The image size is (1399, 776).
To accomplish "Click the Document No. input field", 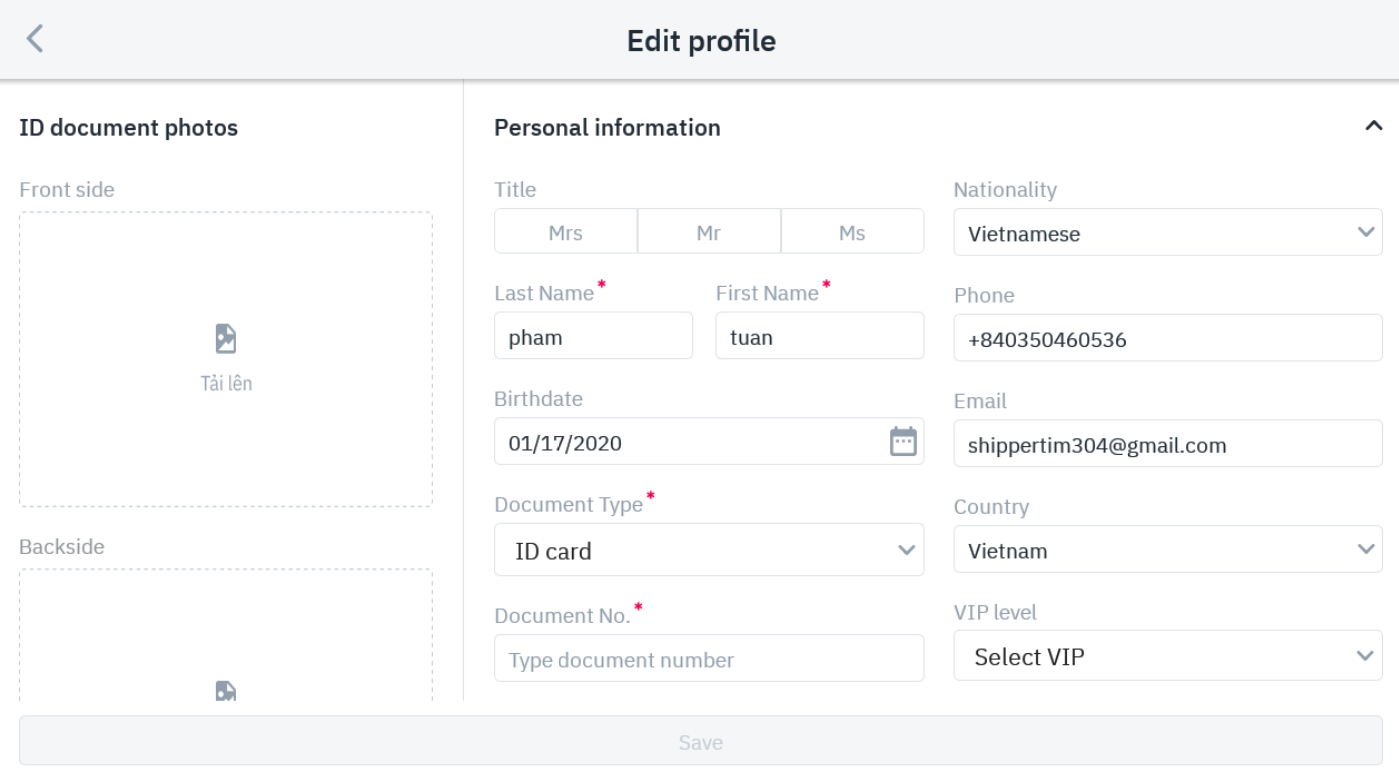I will 709,659.
